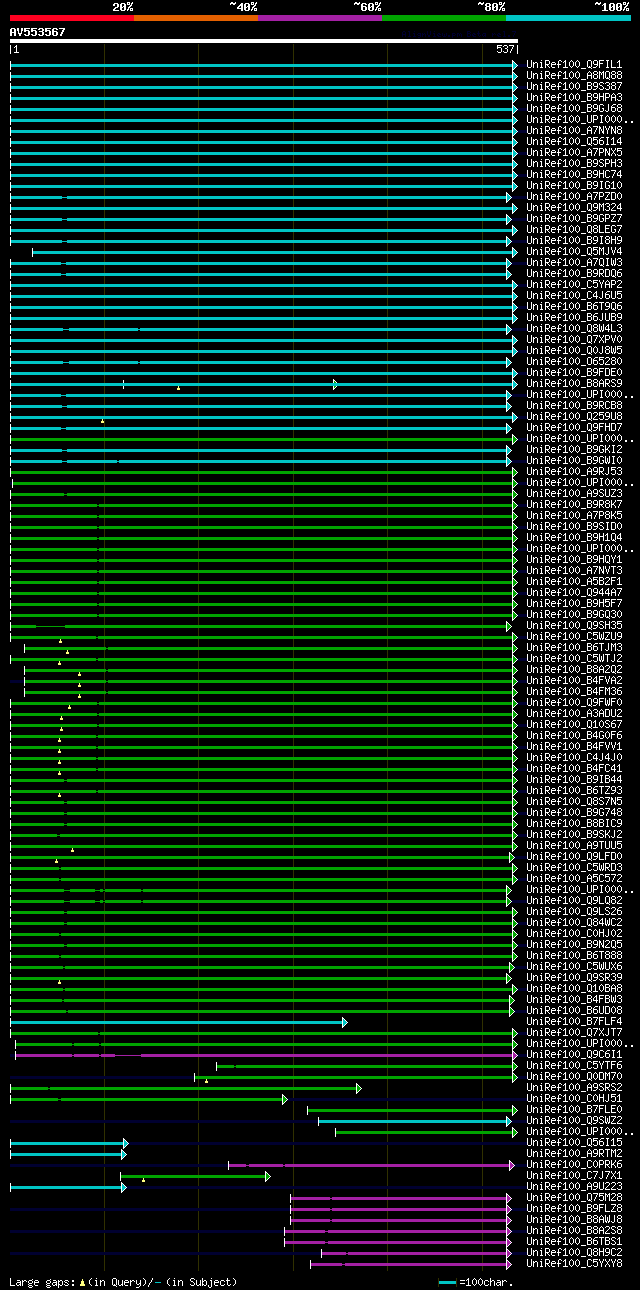The width and height of the screenshot is (640, 1290).
Task: Select the UniRef100_Q75M28 label
Action: (x=574, y=1197)
